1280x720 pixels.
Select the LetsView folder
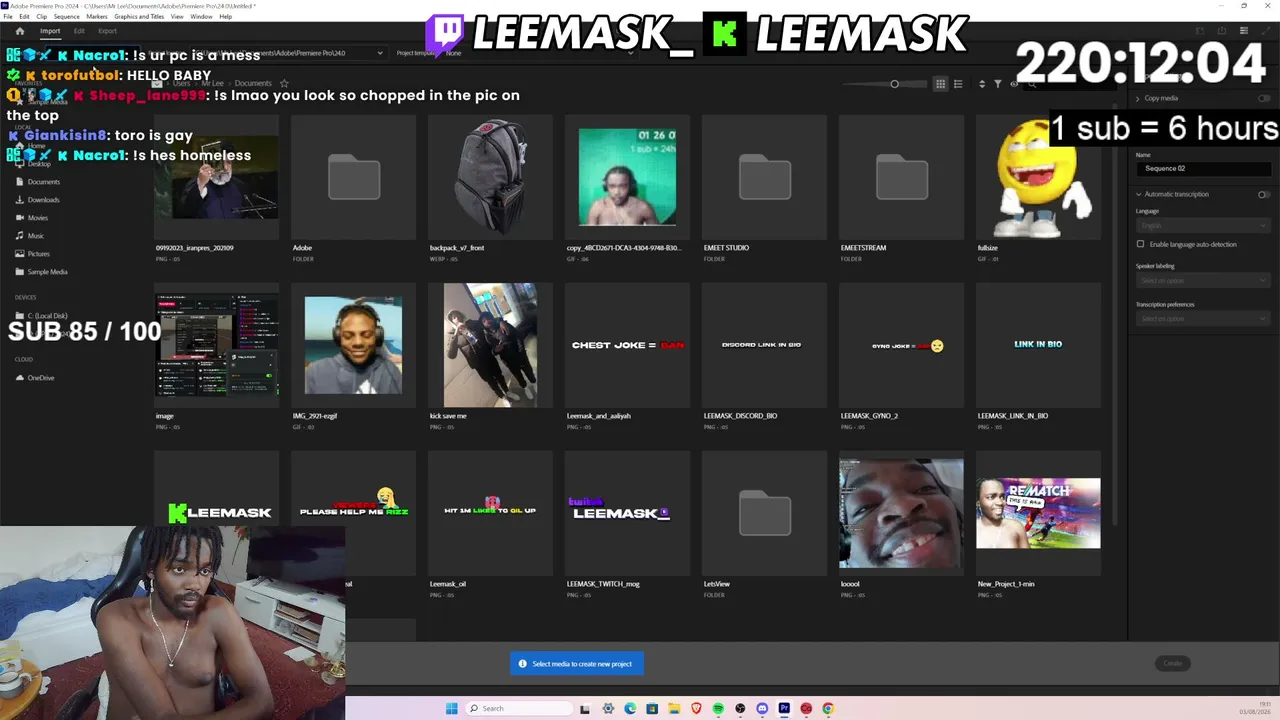(x=764, y=513)
